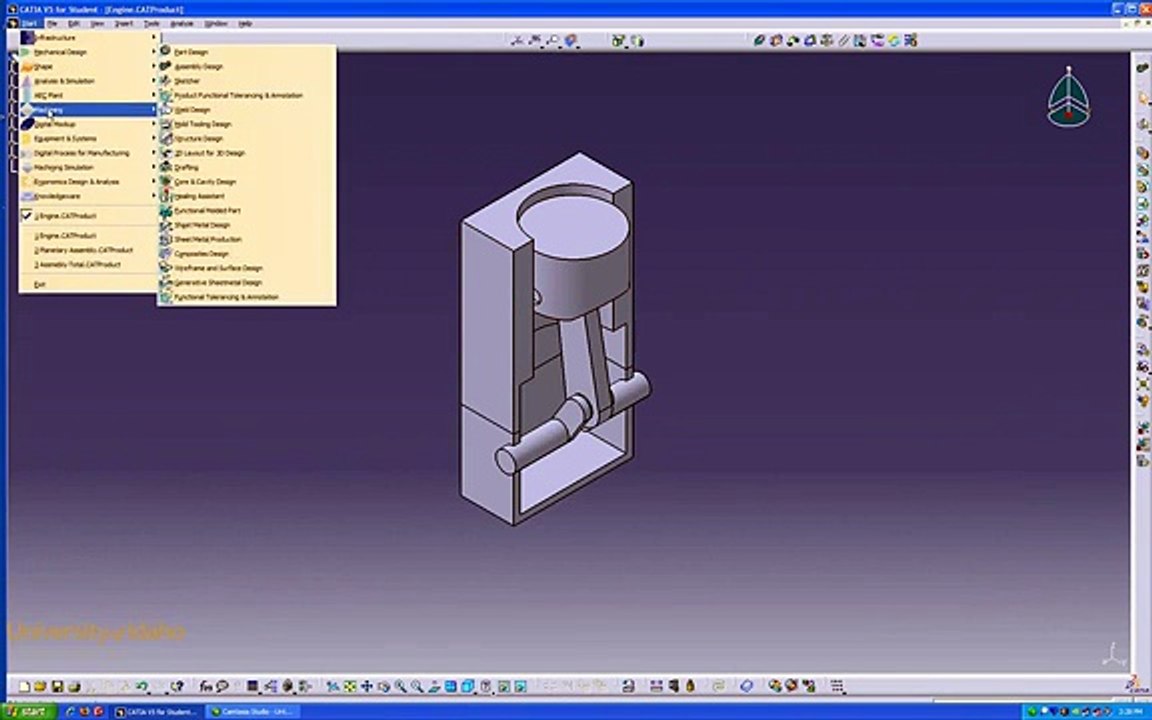Expand the Ergonomics Design & Analysis submenu
This screenshot has width=1152, height=720.
click(88, 181)
